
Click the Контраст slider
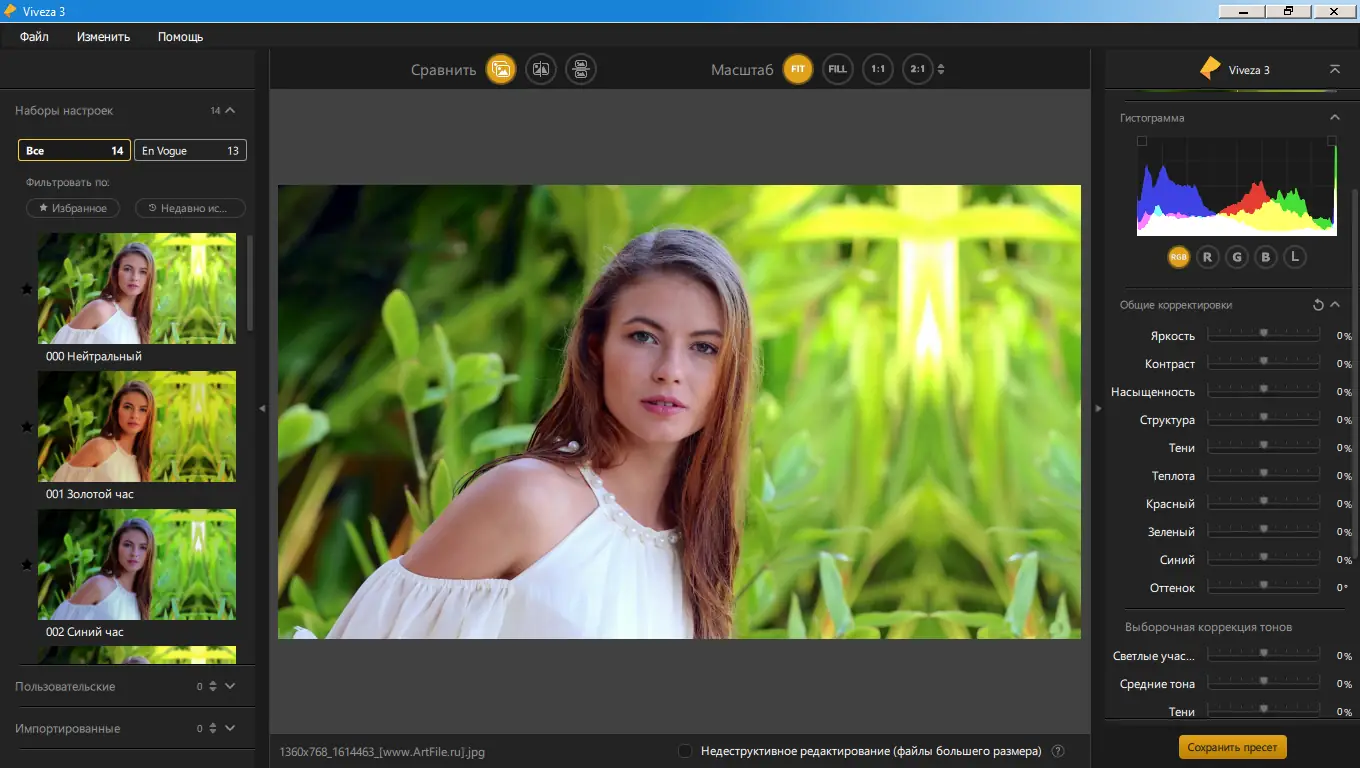point(1264,363)
